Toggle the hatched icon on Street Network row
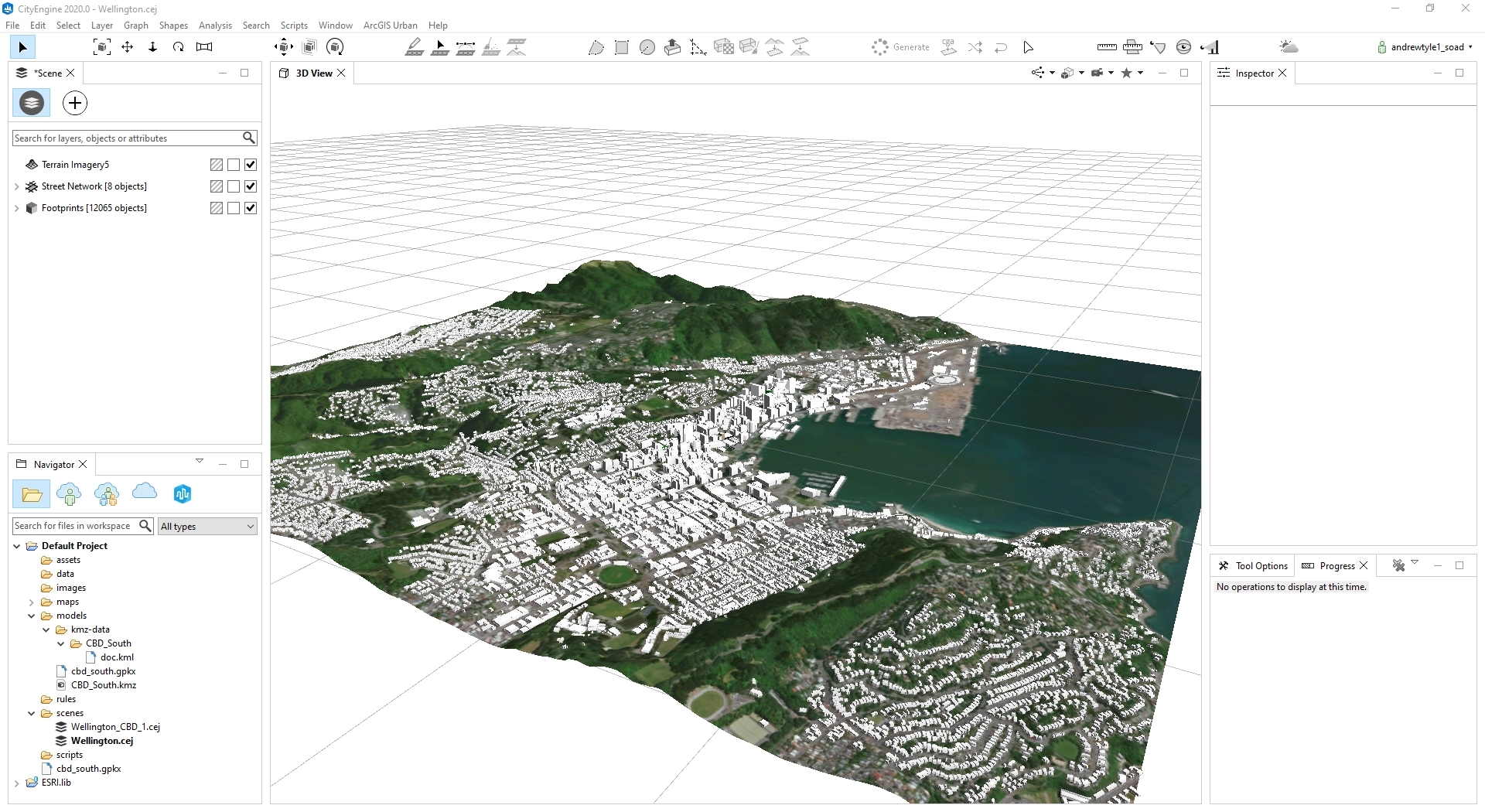The height and width of the screenshot is (812, 1485). pyautogui.click(x=217, y=186)
